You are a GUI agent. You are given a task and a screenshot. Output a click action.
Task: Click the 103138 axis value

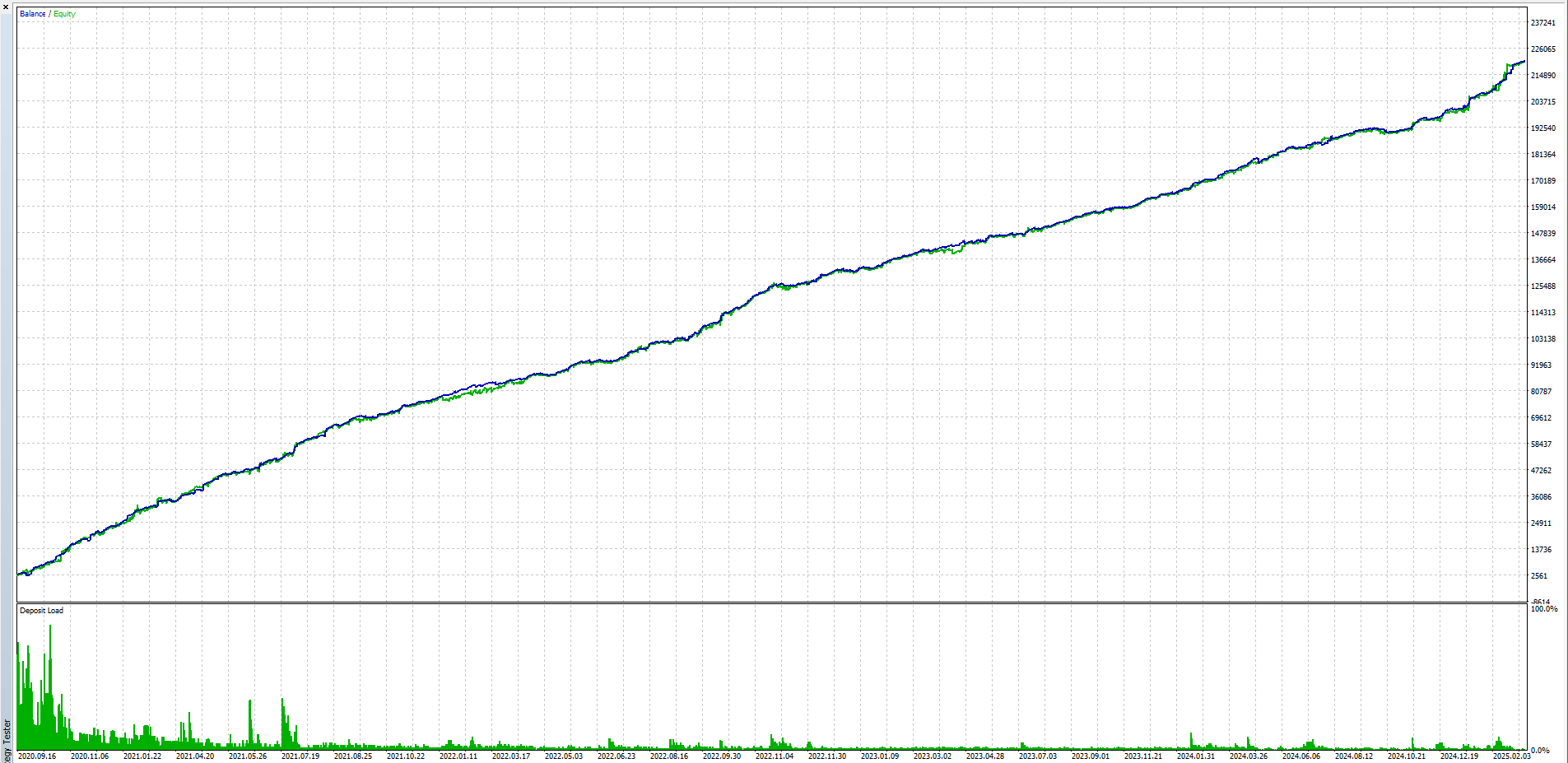1543,339
